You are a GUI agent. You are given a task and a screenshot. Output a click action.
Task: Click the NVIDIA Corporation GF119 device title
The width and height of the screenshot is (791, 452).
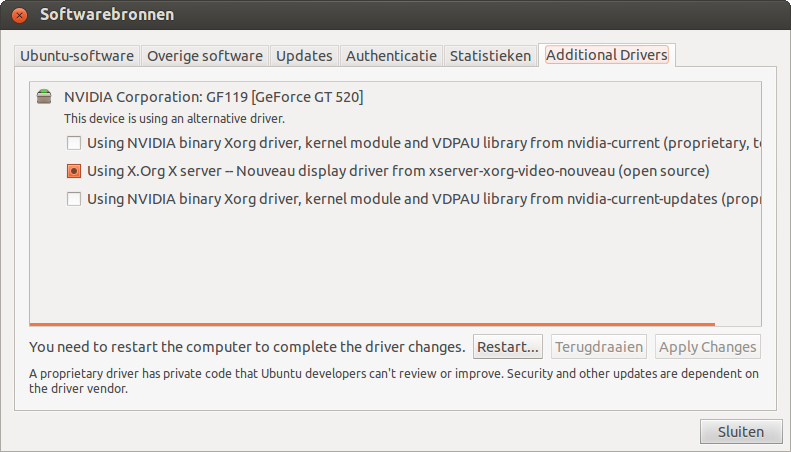point(213,97)
